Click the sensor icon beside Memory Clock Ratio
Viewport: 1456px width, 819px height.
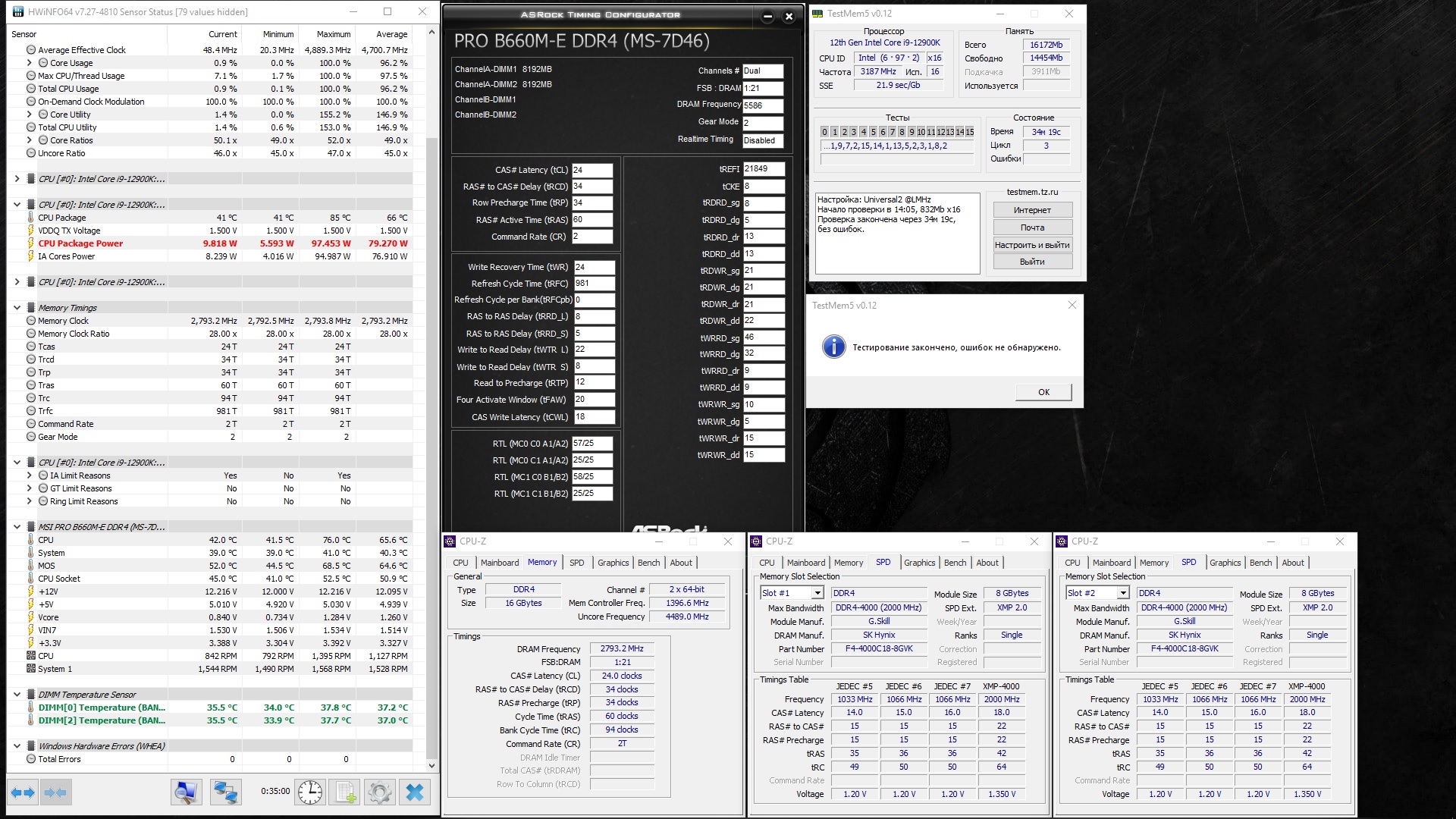[31, 334]
